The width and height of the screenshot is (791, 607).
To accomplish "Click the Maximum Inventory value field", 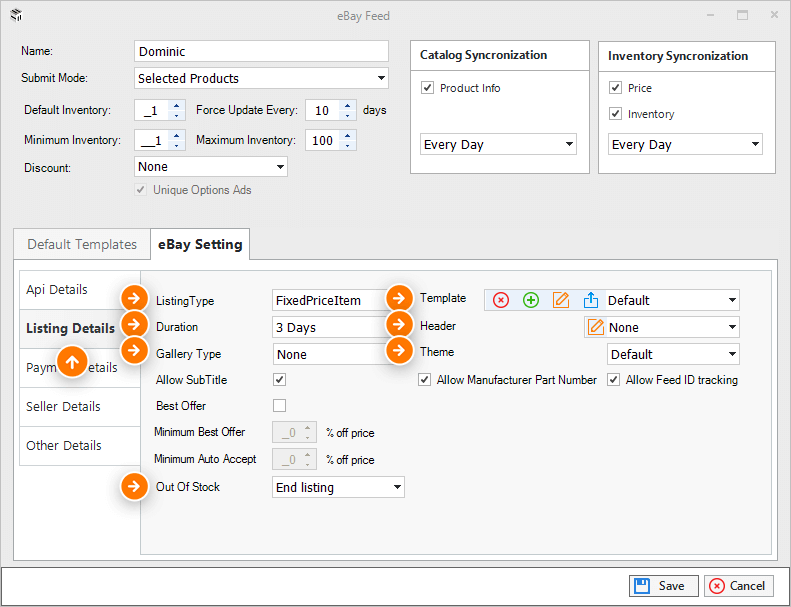I will (x=323, y=140).
